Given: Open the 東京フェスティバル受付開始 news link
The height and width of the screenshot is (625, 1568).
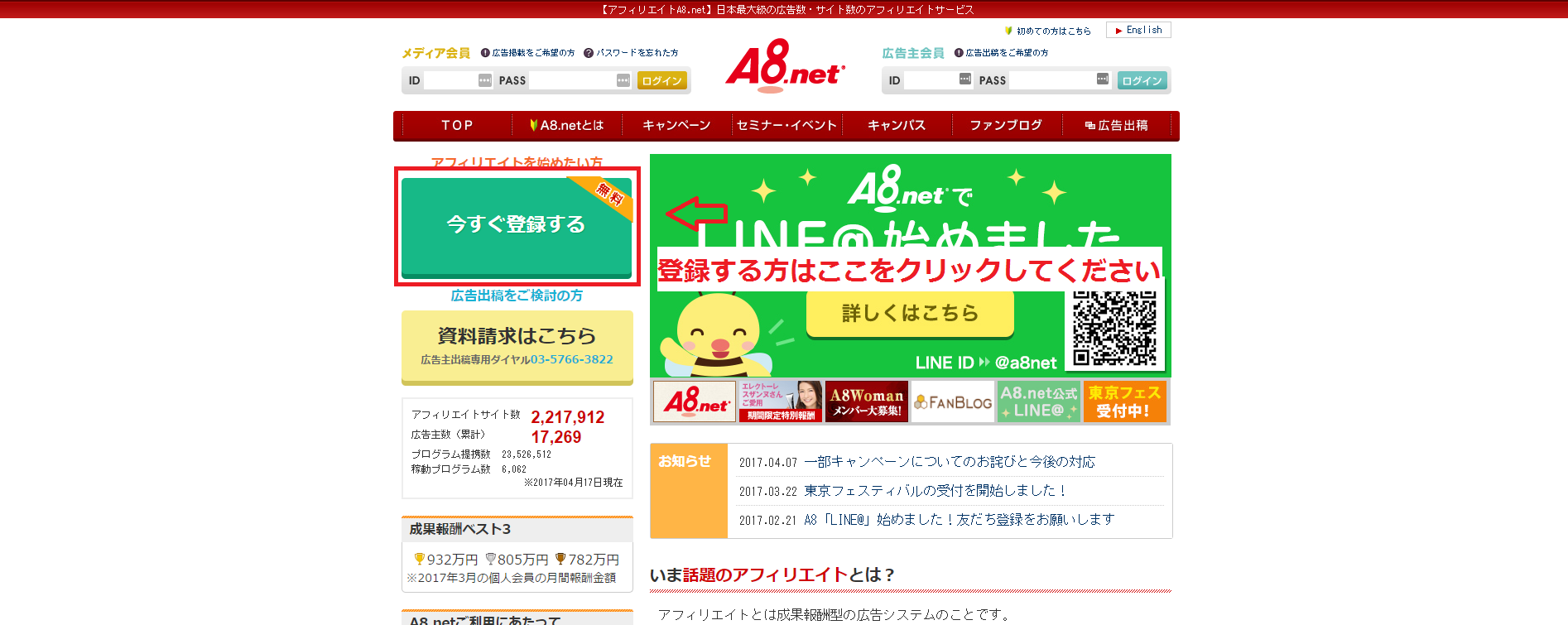Looking at the screenshot, I should tap(936, 491).
